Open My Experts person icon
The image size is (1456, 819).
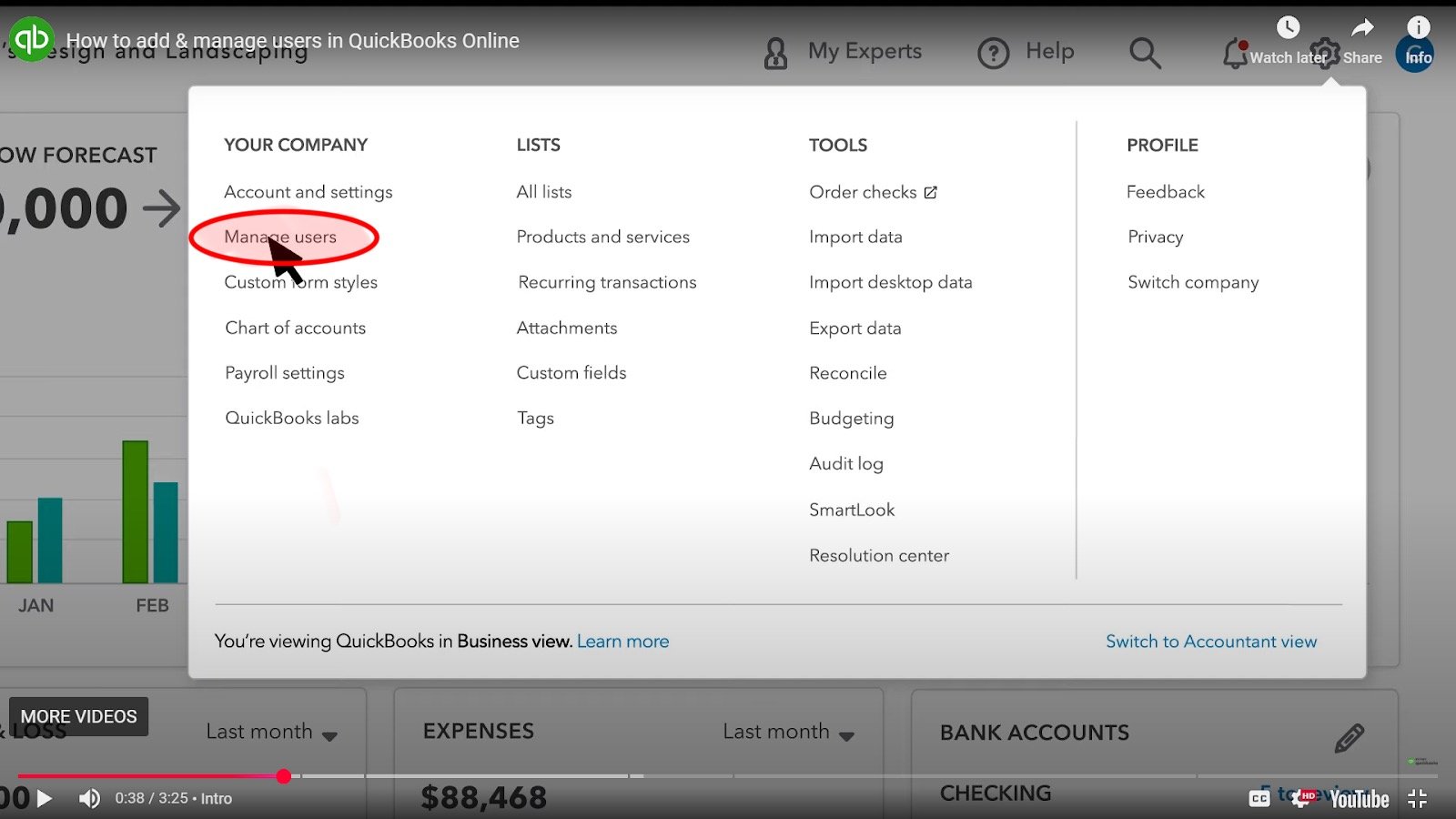coord(775,54)
